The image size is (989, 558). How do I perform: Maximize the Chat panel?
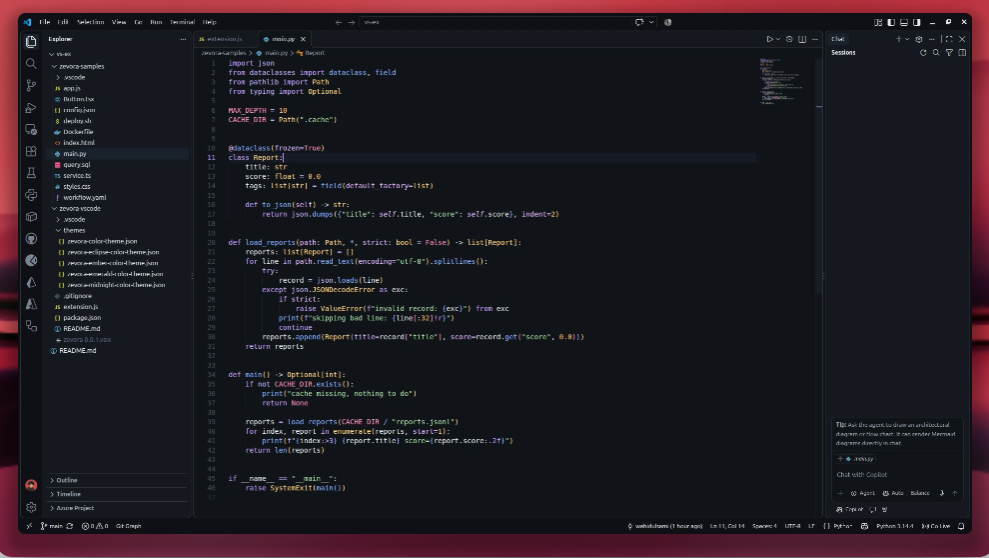point(949,39)
